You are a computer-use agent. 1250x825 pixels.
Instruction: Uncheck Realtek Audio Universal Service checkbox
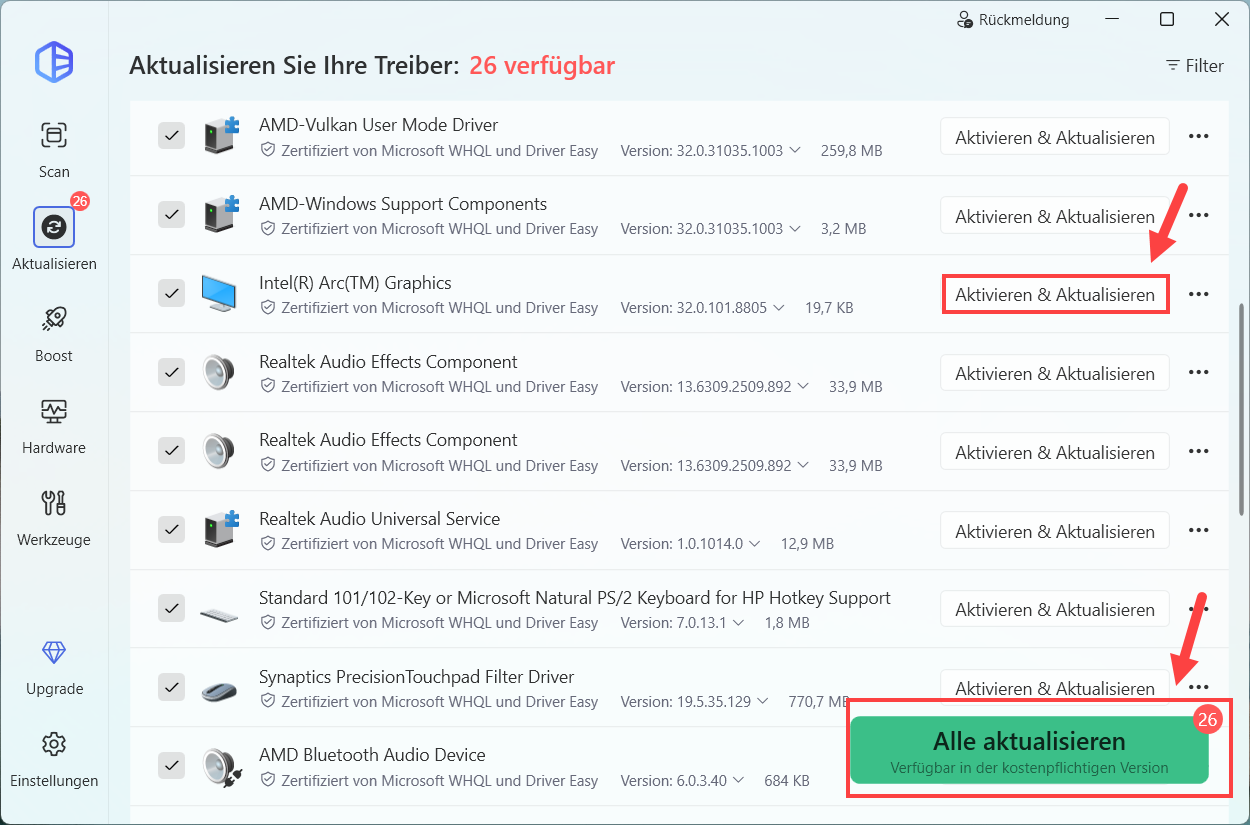tap(172, 529)
